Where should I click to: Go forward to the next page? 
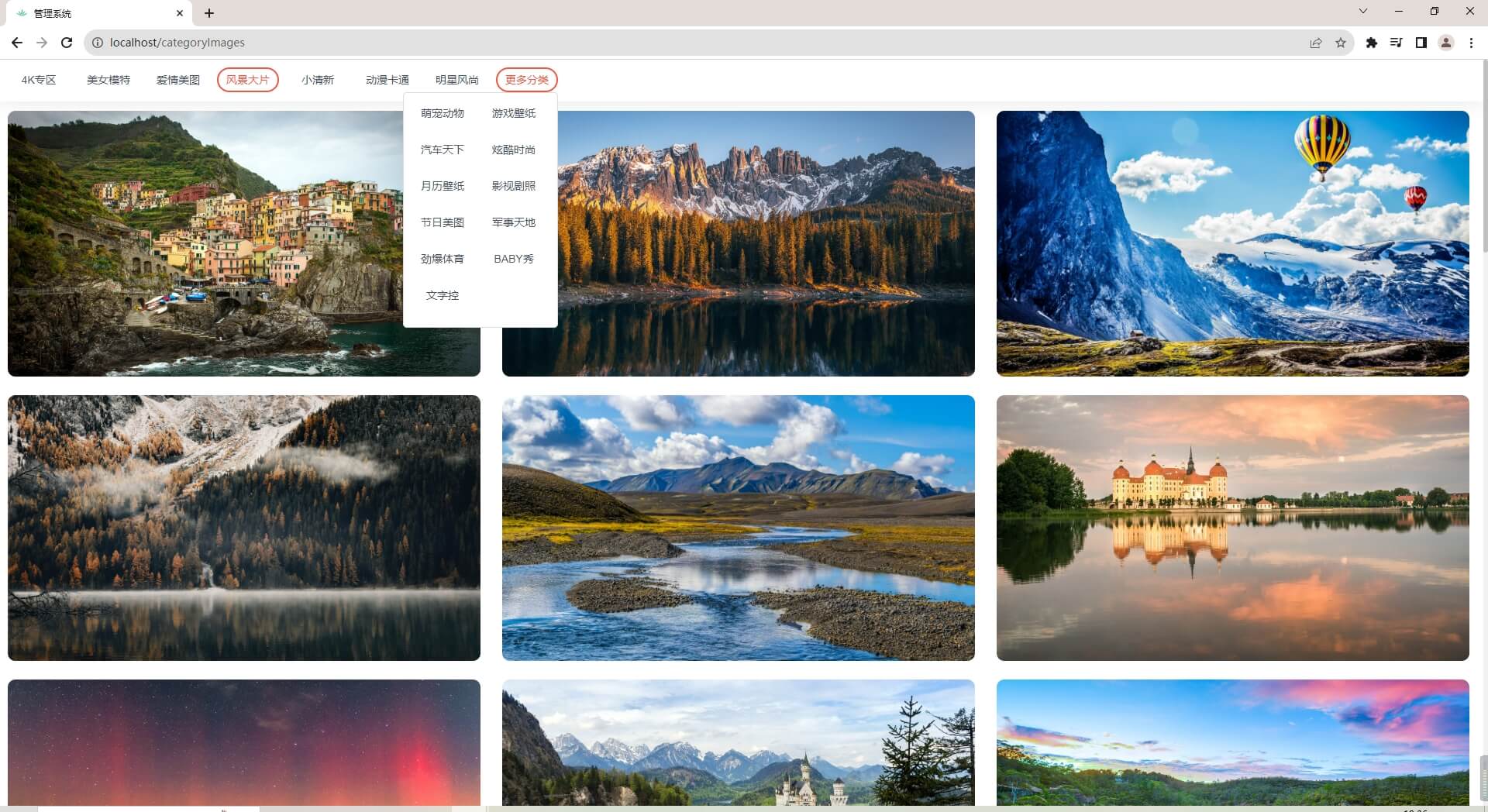42,43
